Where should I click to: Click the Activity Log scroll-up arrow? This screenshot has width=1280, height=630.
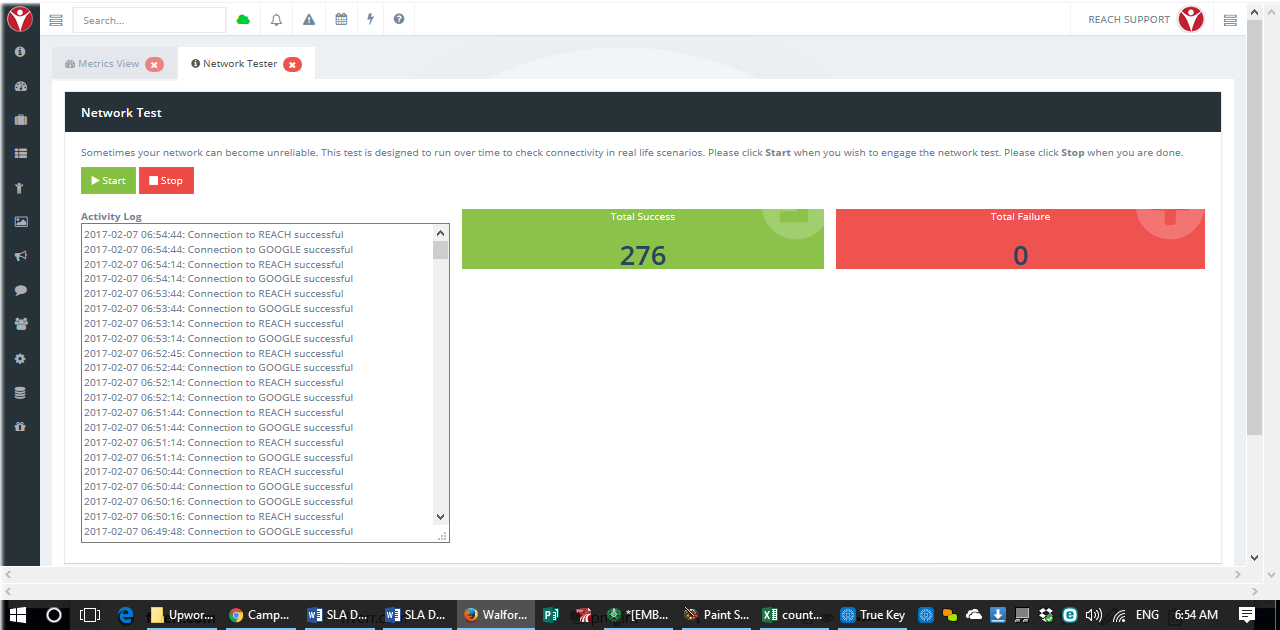pyautogui.click(x=440, y=232)
